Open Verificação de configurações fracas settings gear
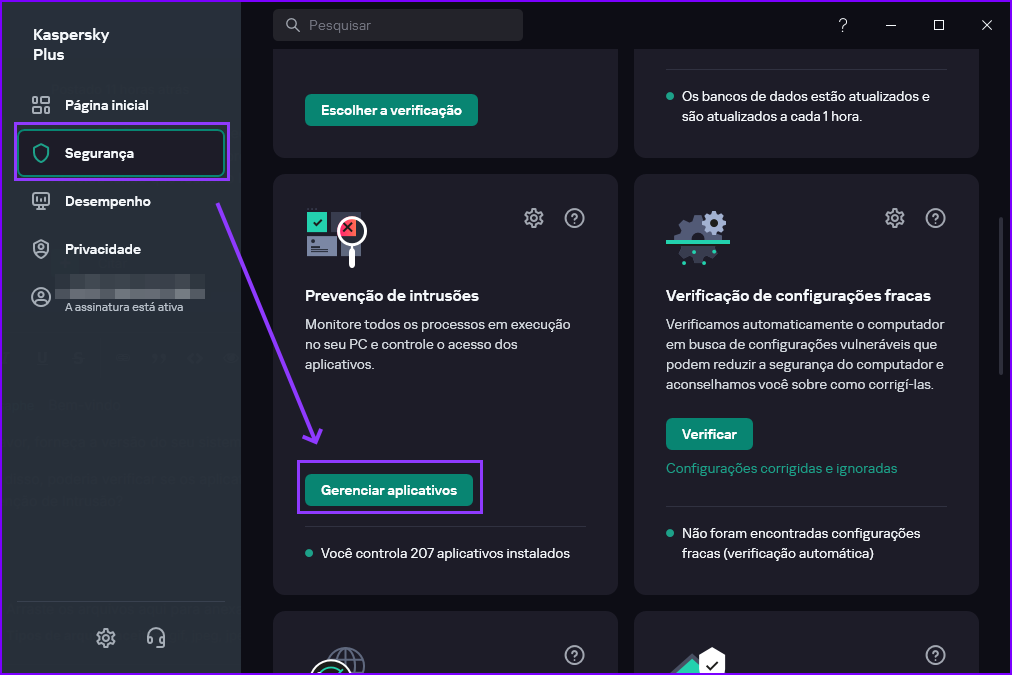 pyautogui.click(x=895, y=218)
